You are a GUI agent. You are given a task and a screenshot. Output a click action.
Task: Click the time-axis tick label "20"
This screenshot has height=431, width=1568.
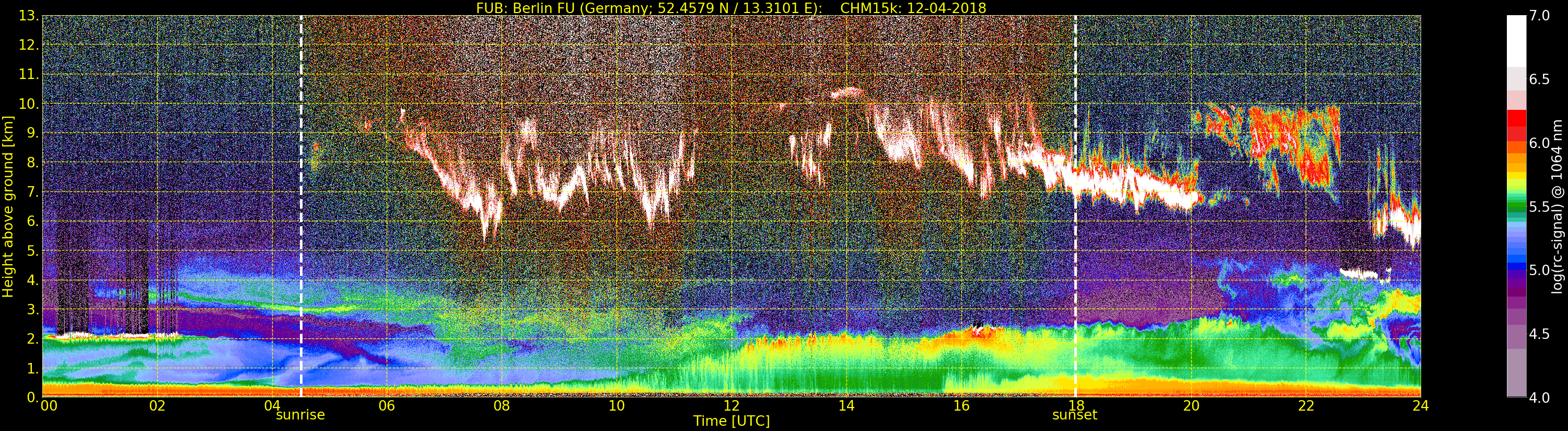(1191, 405)
